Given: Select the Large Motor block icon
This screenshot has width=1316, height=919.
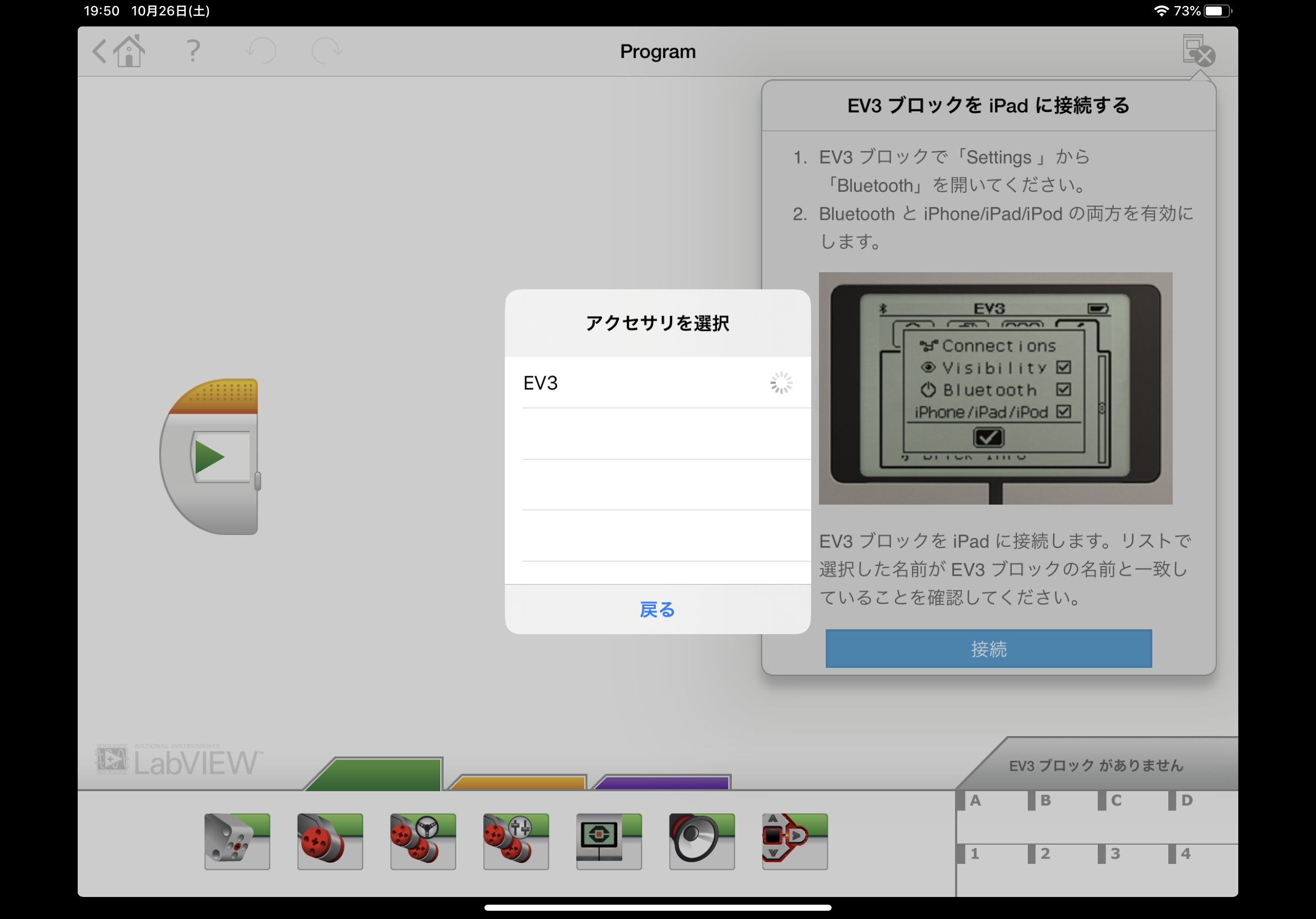Looking at the screenshot, I should [x=330, y=842].
